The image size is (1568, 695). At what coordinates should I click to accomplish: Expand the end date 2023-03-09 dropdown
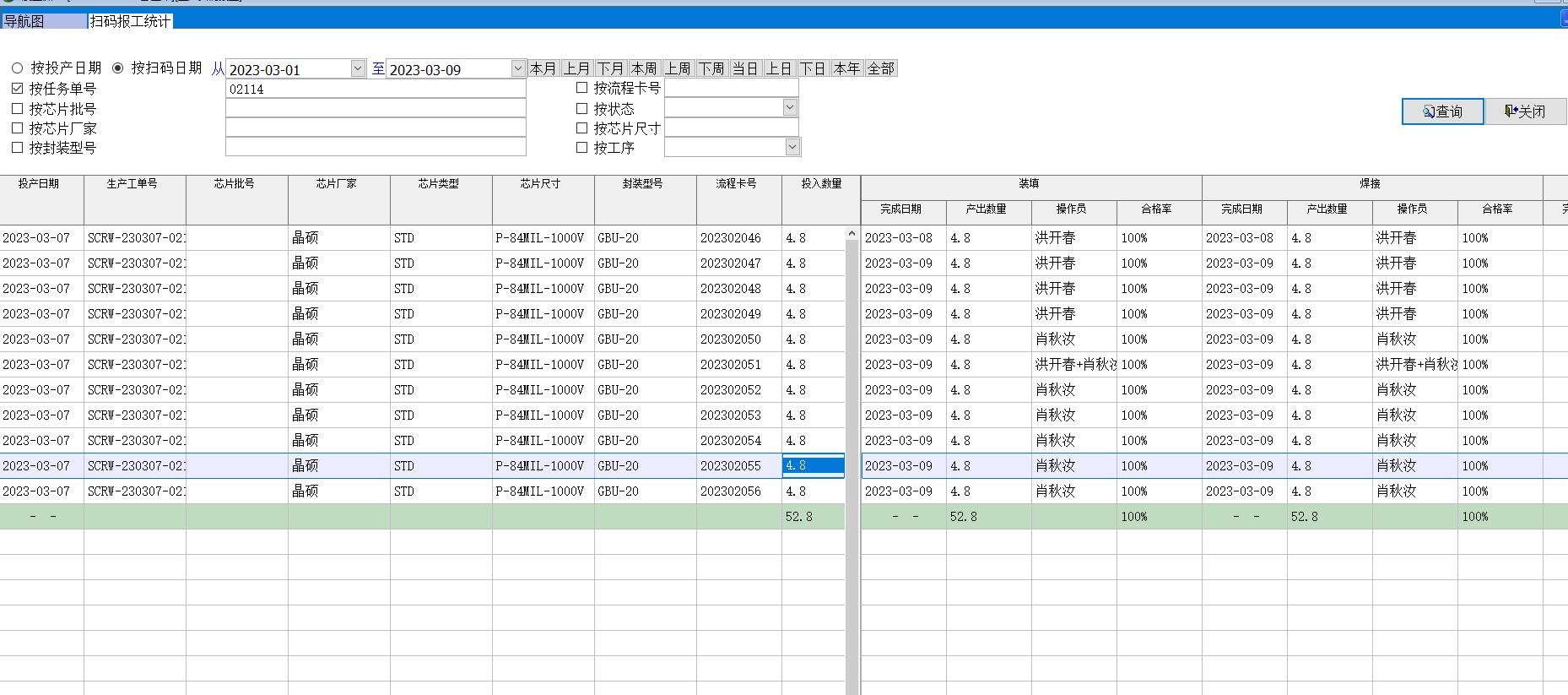(x=518, y=68)
